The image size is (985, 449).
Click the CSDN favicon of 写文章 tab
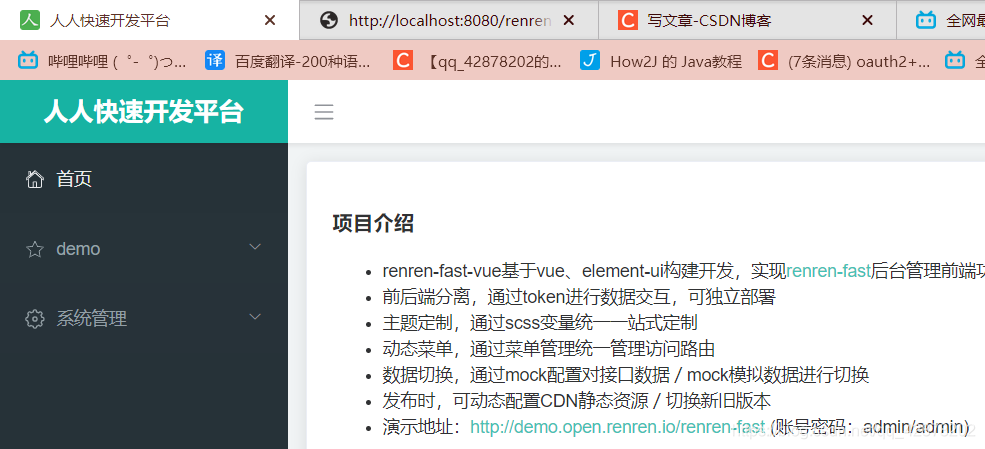point(627,20)
